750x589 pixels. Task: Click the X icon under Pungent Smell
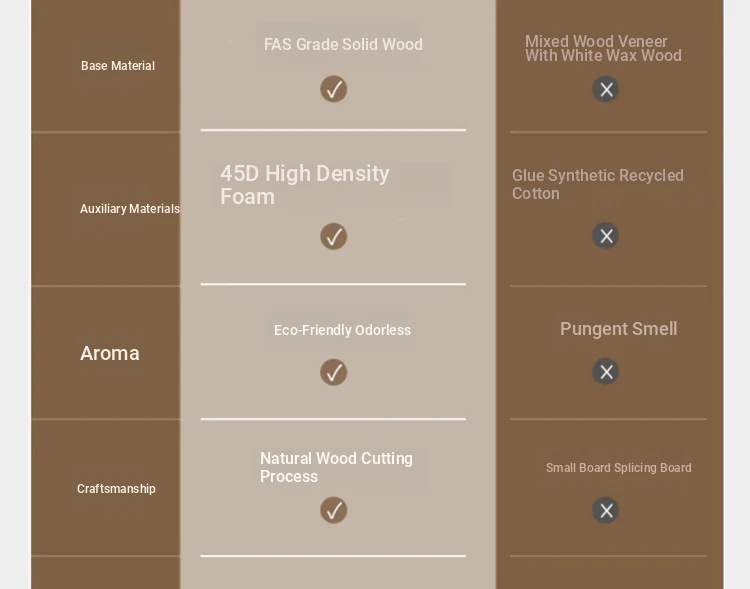tap(606, 371)
